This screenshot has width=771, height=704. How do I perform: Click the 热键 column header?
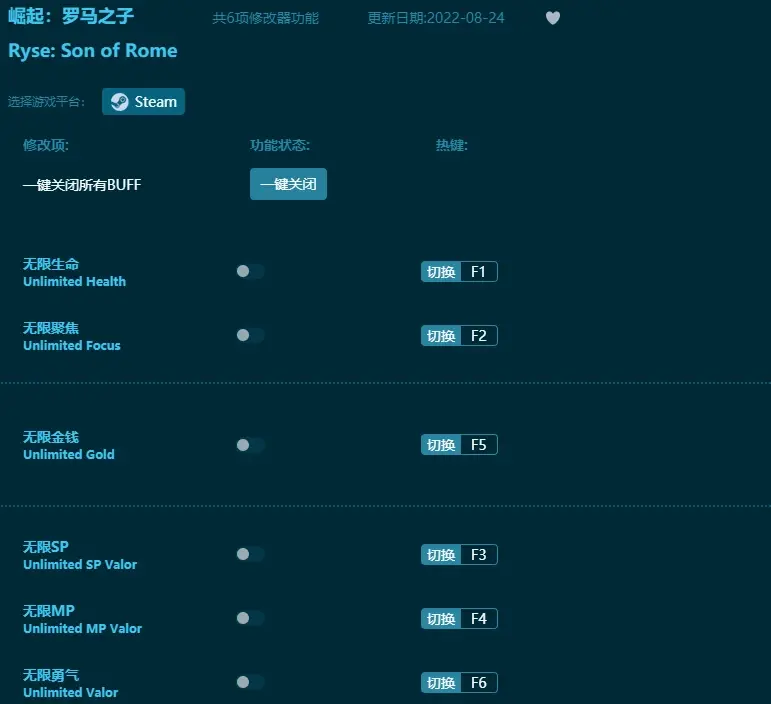tap(451, 146)
